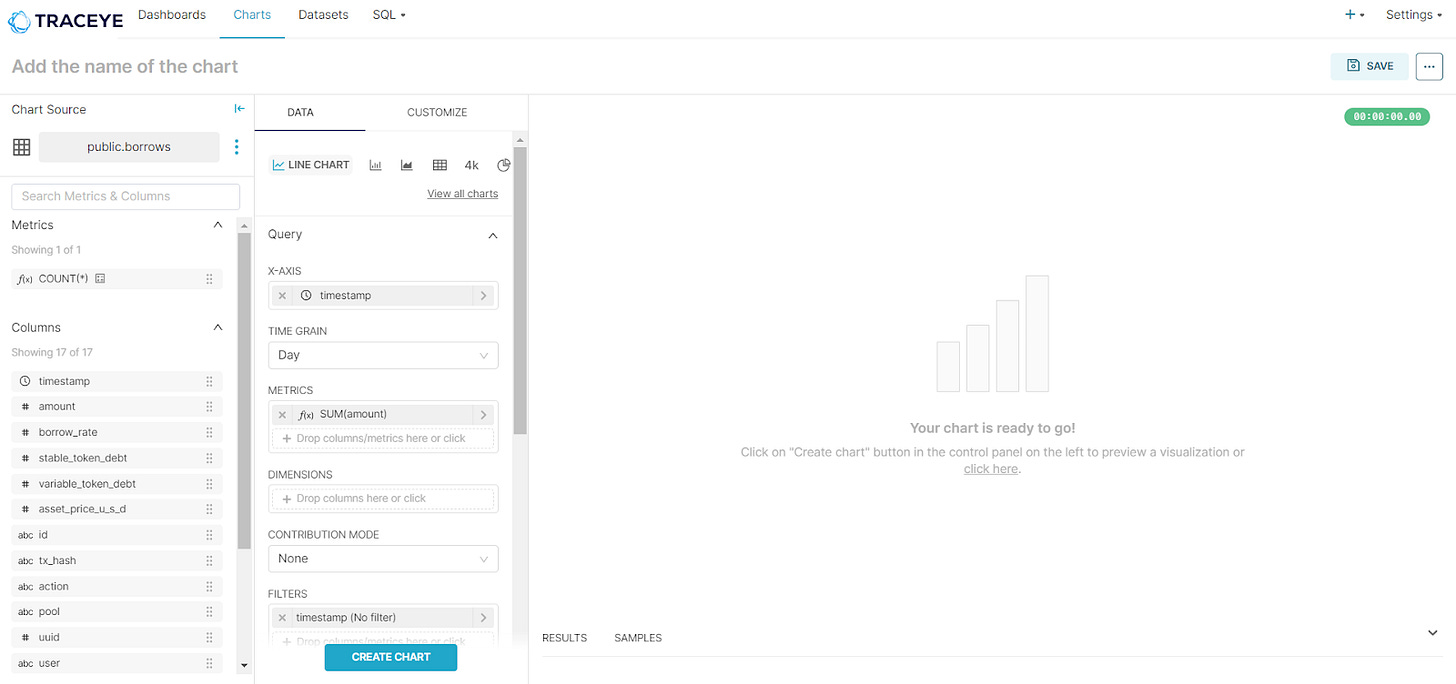
Task: Open the CONTRIBUTION MODE dropdown
Action: coord(383,559)
